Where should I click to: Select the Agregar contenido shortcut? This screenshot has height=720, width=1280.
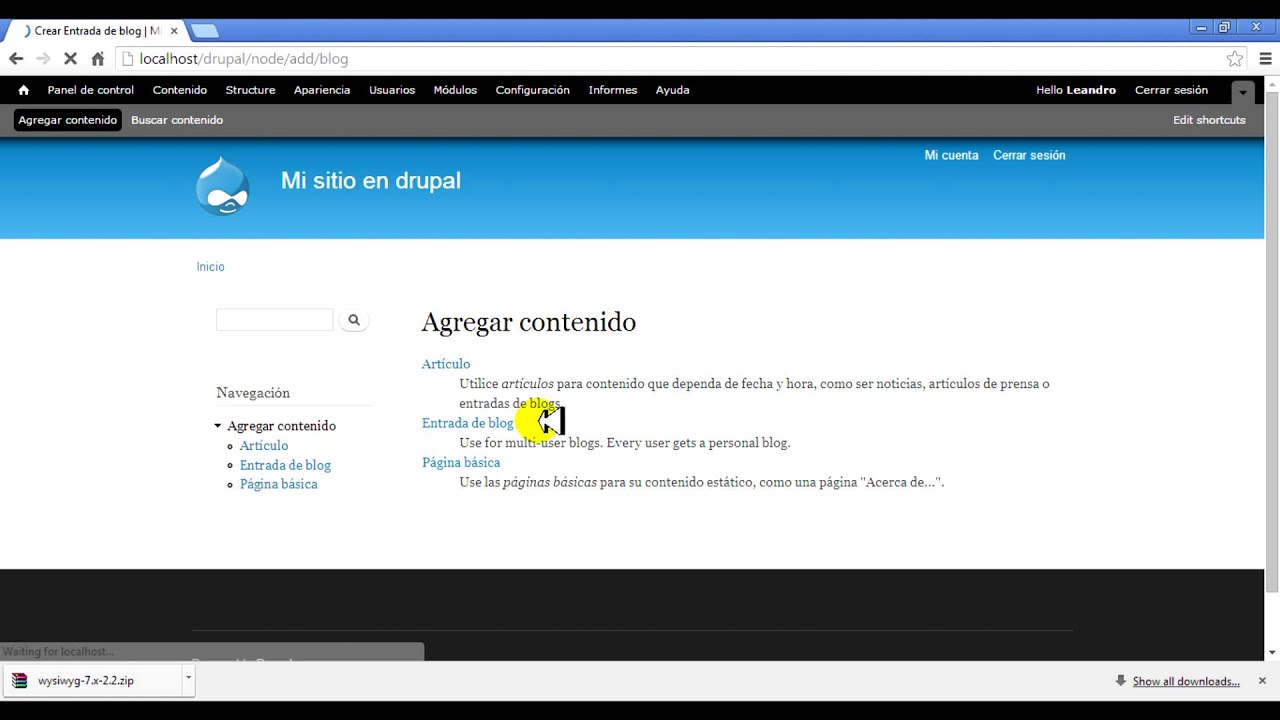coord(68,120)
